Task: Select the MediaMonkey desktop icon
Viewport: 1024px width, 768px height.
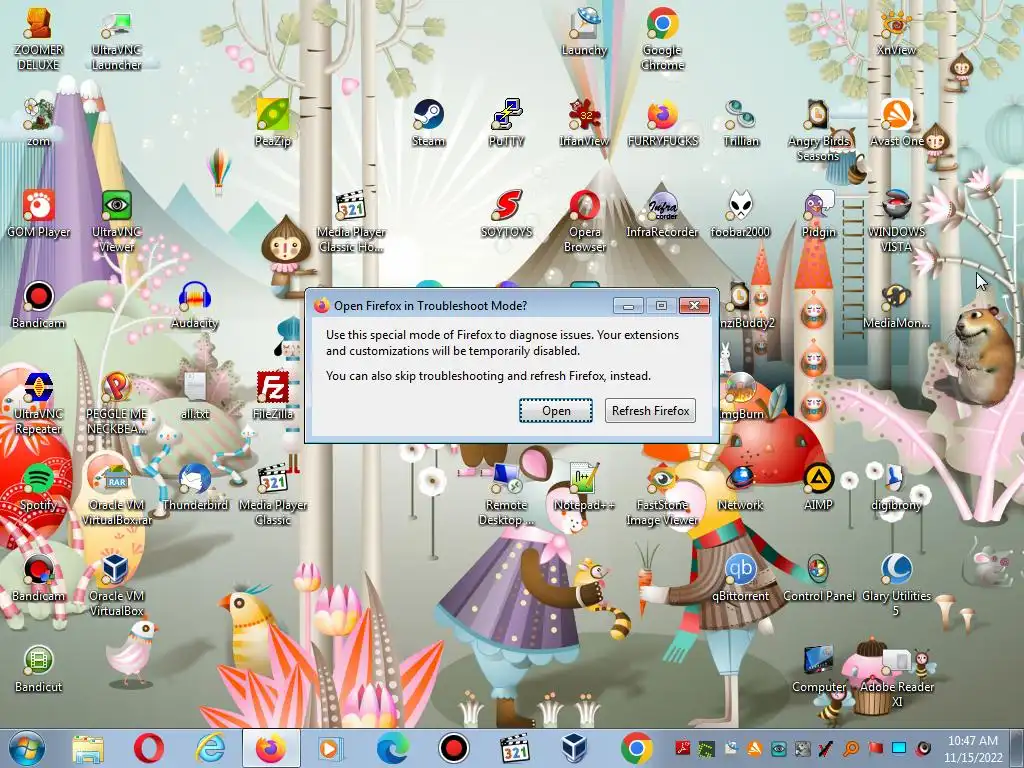Action: tap(897, 304)
